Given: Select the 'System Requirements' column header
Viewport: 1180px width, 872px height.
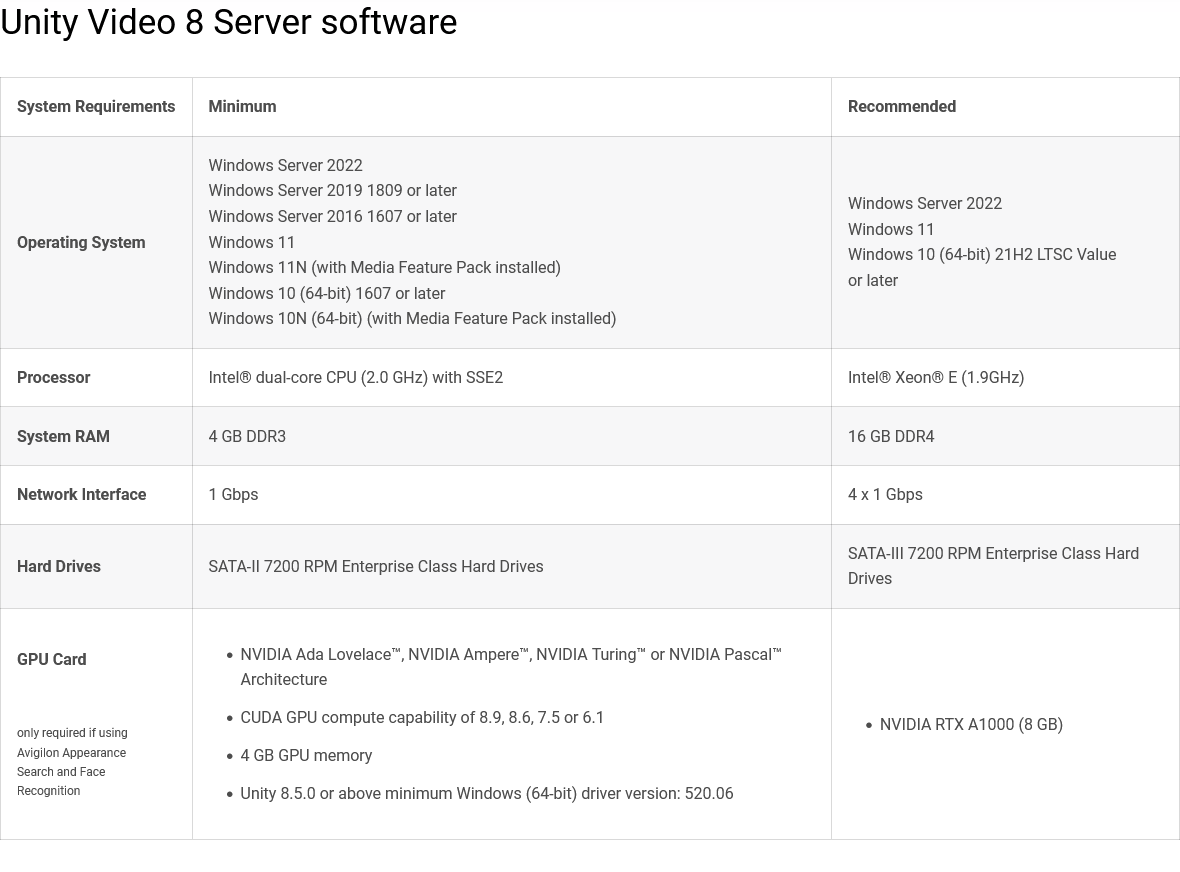Looking at the screenshot, I should tap(96, 107).
